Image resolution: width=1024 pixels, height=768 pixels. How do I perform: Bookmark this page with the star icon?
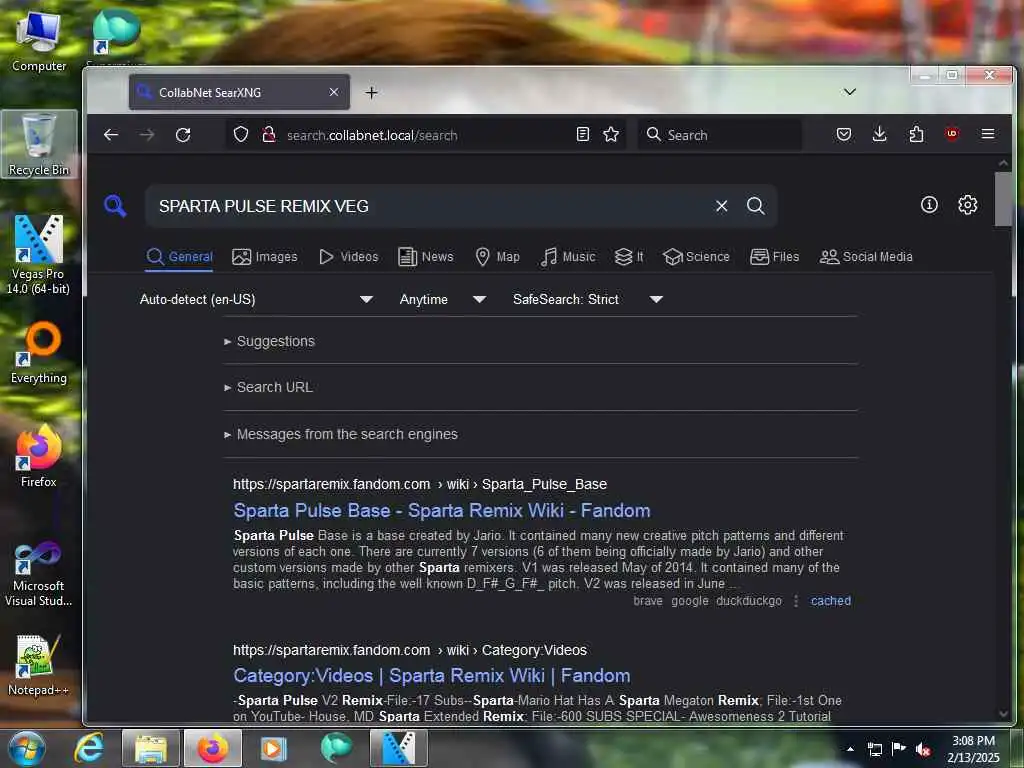click(x=611, y=135)
